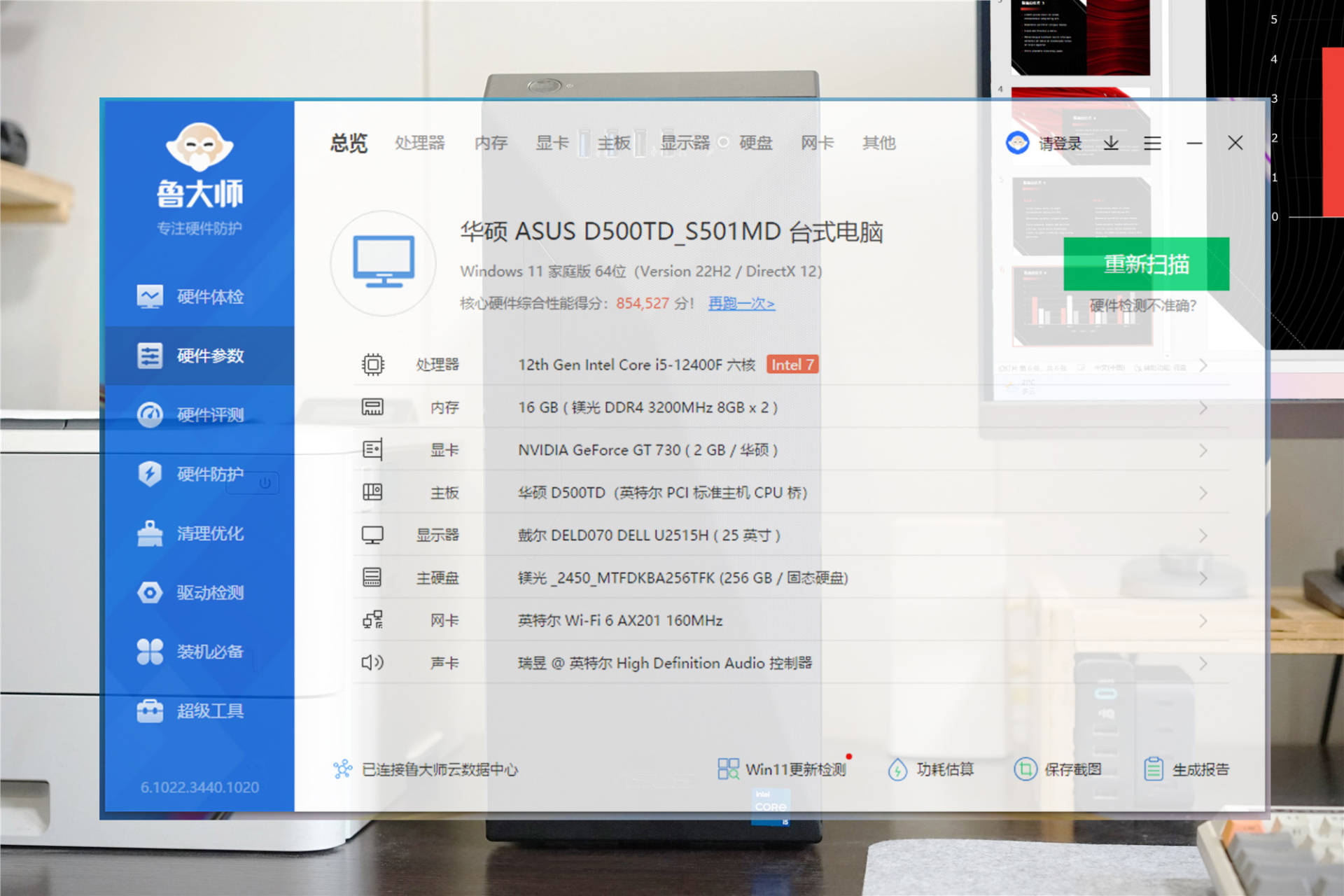Screen dimensions: 1344x896
Task: Click version number 6.1022.3440.1020
Action: point(199,787)
